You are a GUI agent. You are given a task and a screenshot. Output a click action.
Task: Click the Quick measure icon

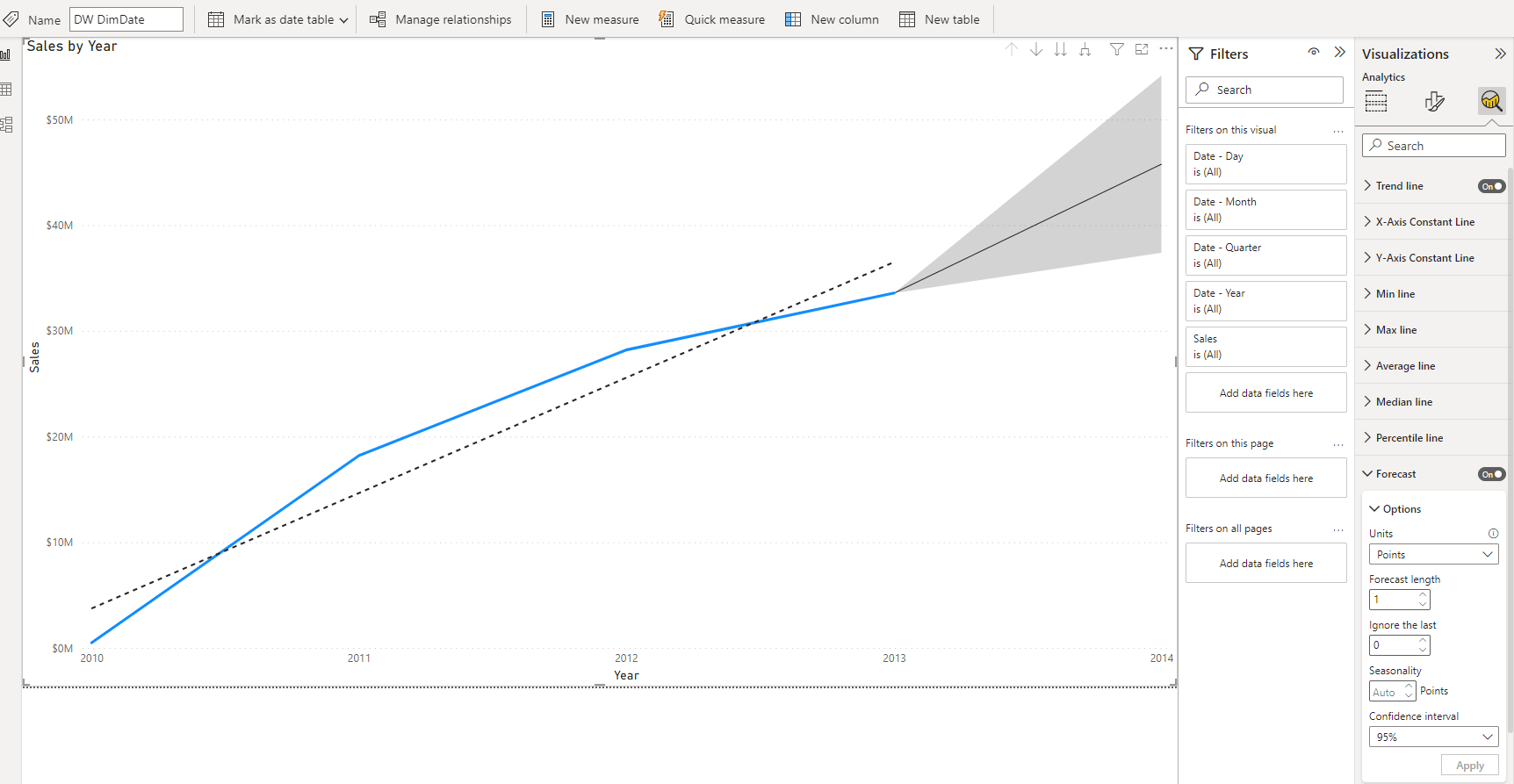click(667, 19)
